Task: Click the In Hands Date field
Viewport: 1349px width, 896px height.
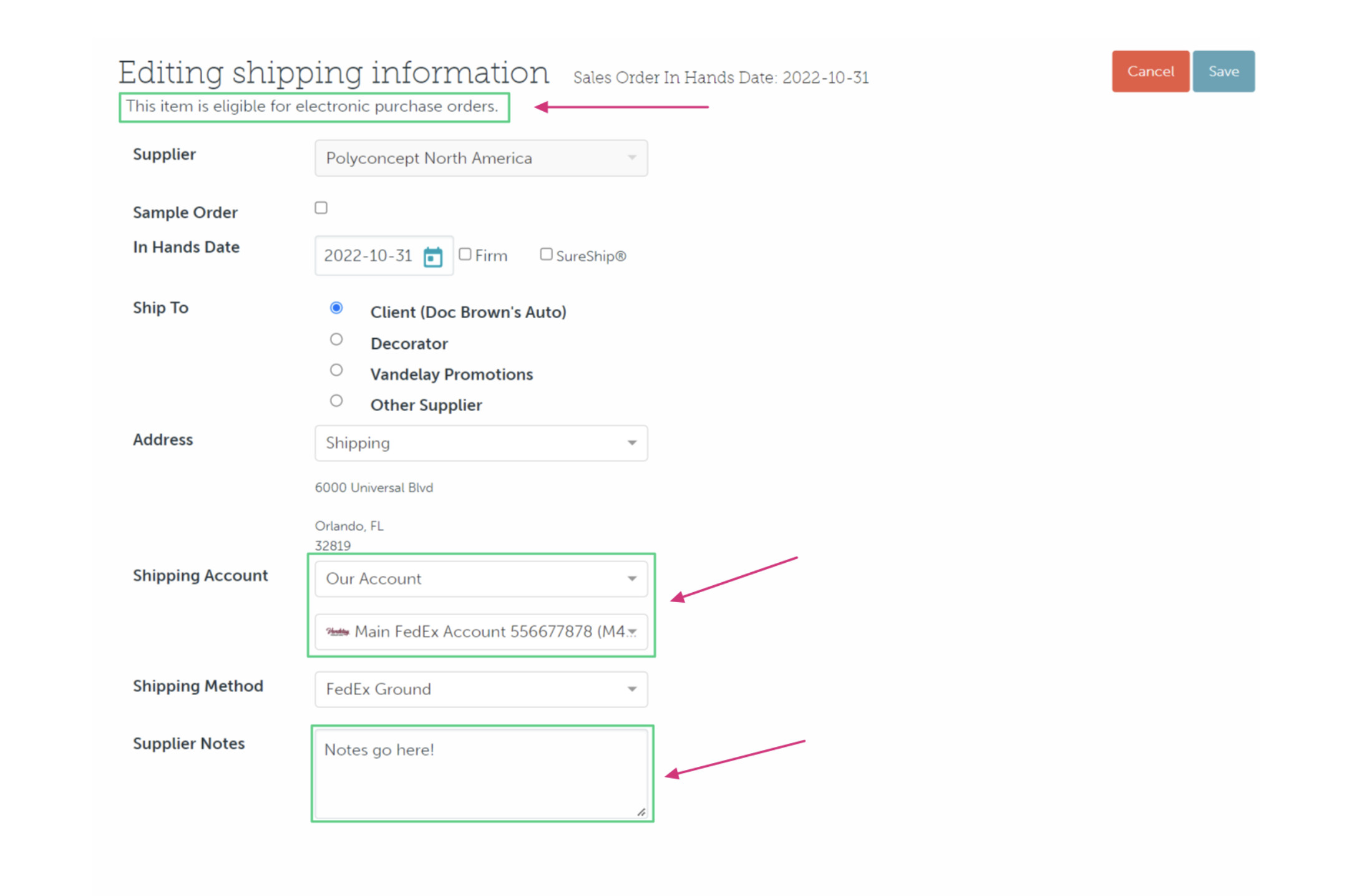Action: (x=368, y=256)
